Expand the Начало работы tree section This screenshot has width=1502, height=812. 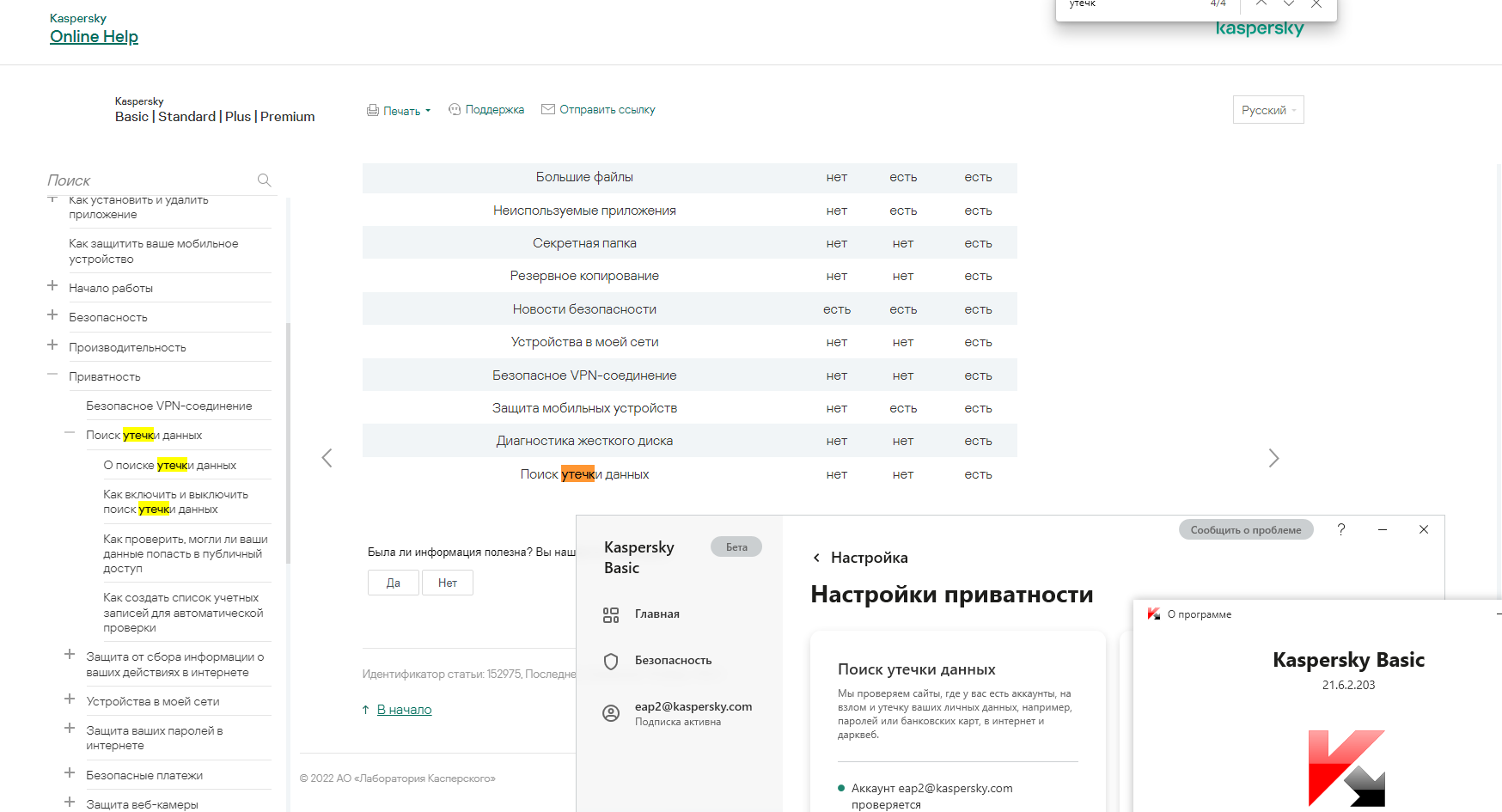pyautogui.click(x=52, y=286)
